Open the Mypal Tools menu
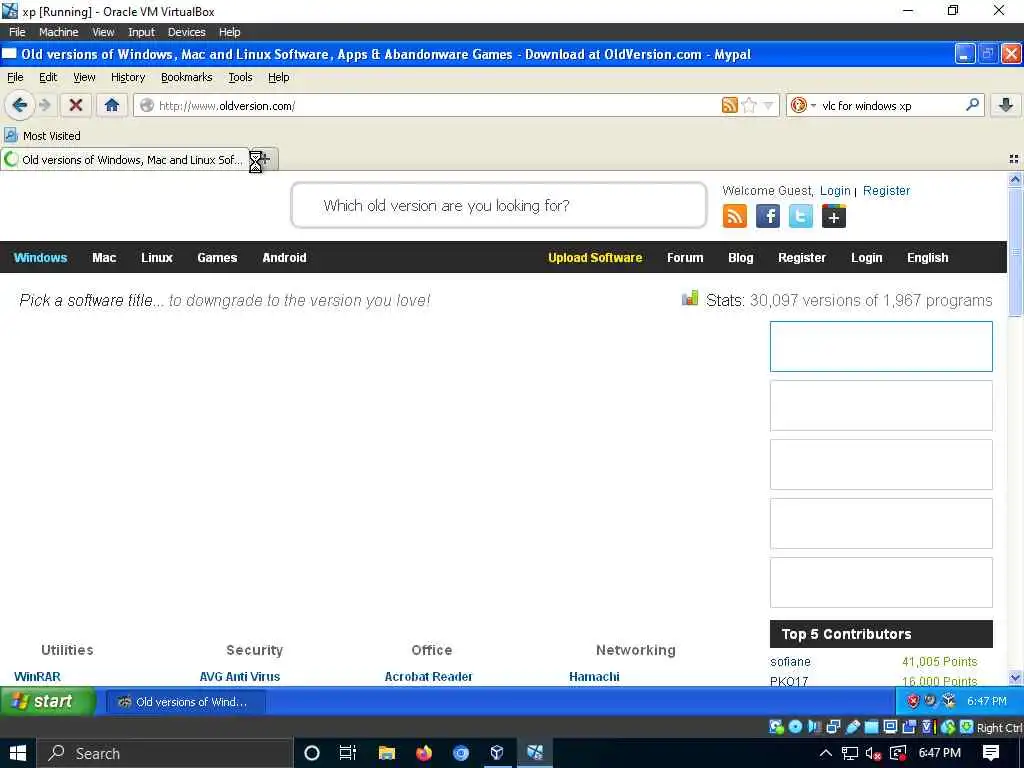 click(240, 77)
